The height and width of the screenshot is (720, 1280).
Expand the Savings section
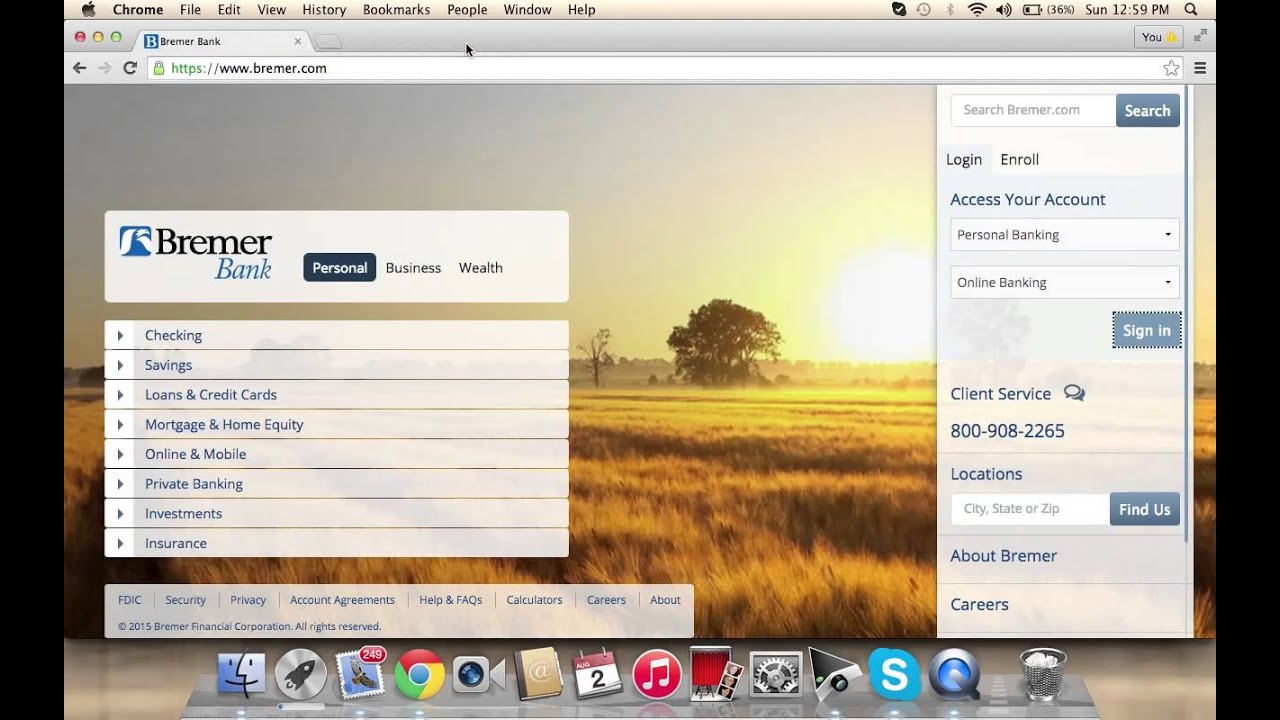pos(336,365)
